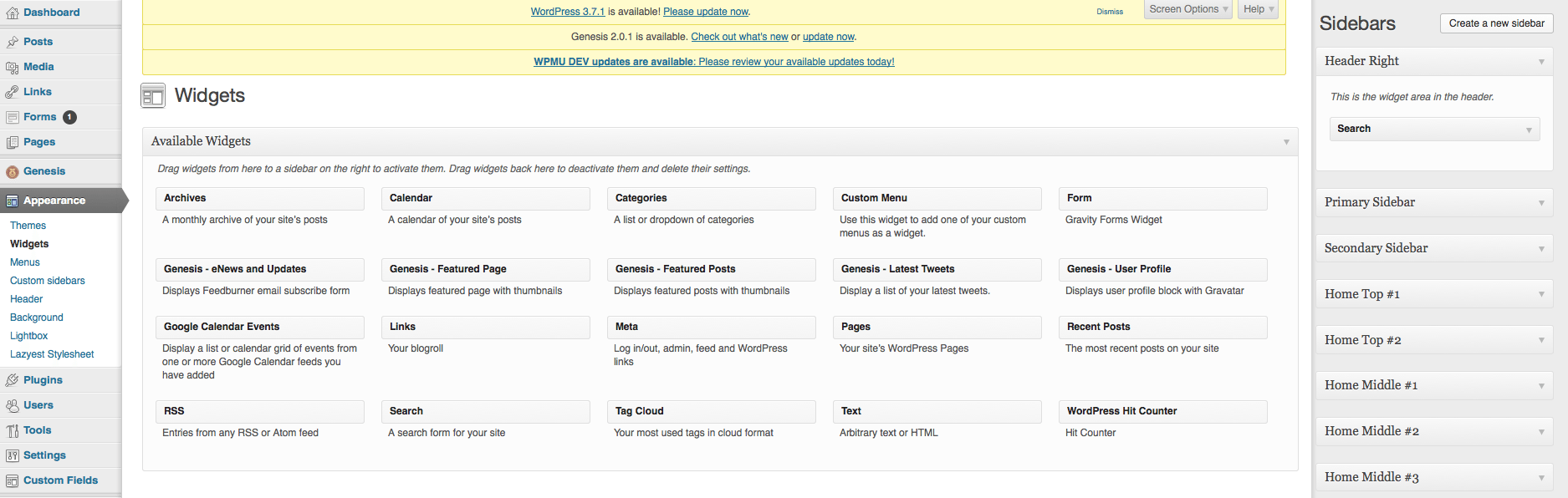Click the Please update now link
Screen dimensions: 1568x498
[706, 12]
